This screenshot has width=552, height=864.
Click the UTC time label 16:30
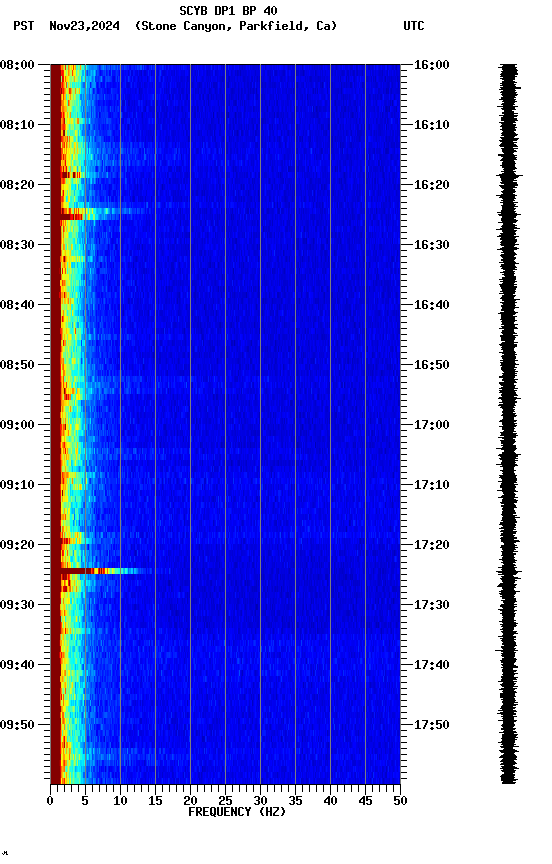[x=431, y=245]
